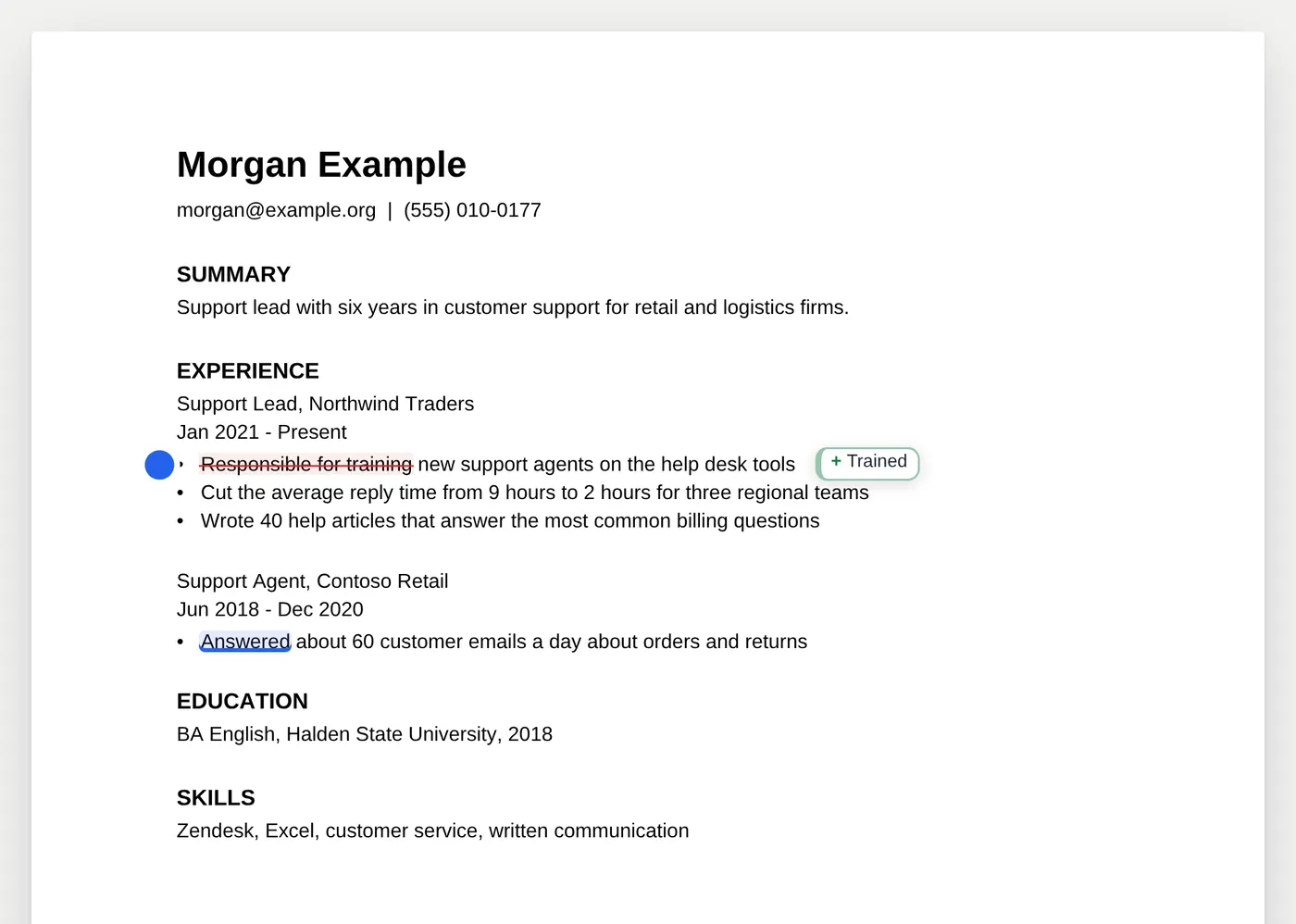Click the SUMMARY section heading

point(233,274)
